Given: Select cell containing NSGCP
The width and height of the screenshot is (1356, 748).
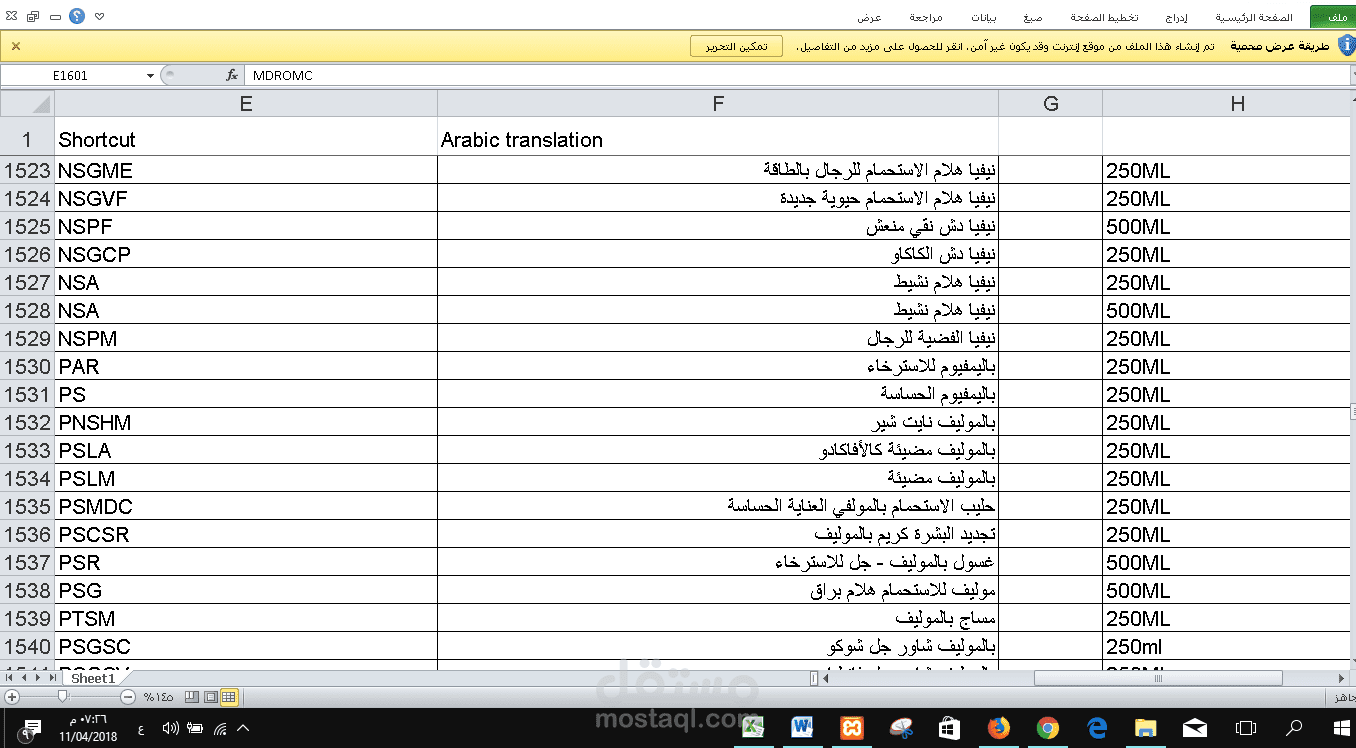Looking at the screenshot, I should 246,254.
